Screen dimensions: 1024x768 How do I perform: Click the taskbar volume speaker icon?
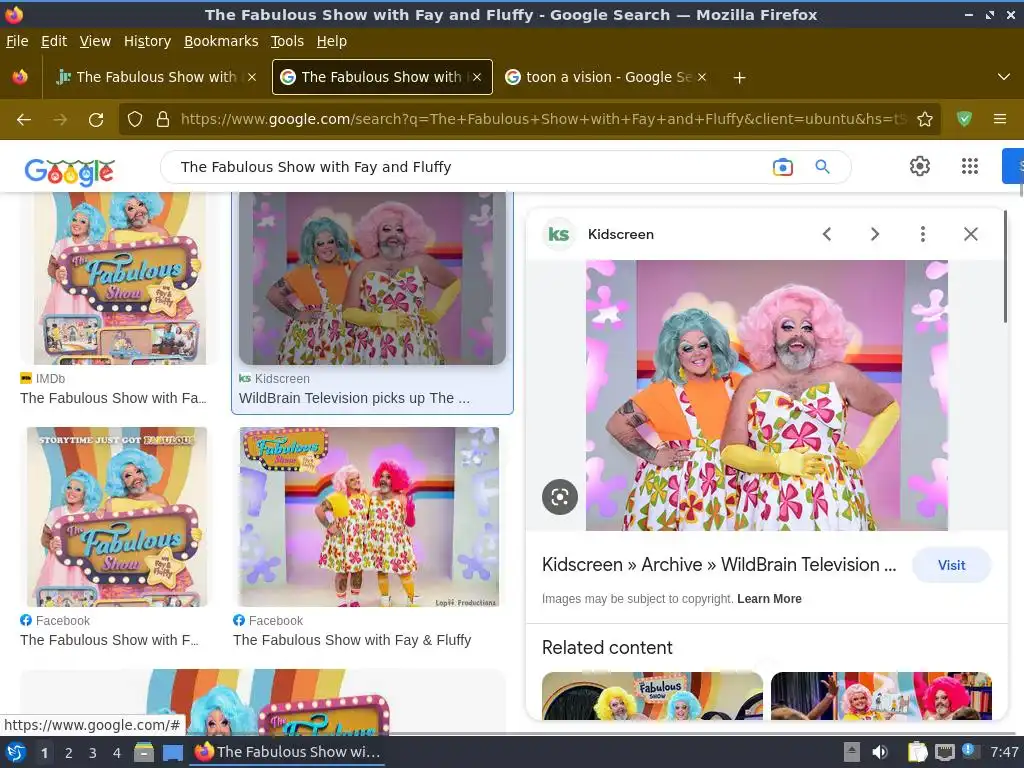pos(880,752)
